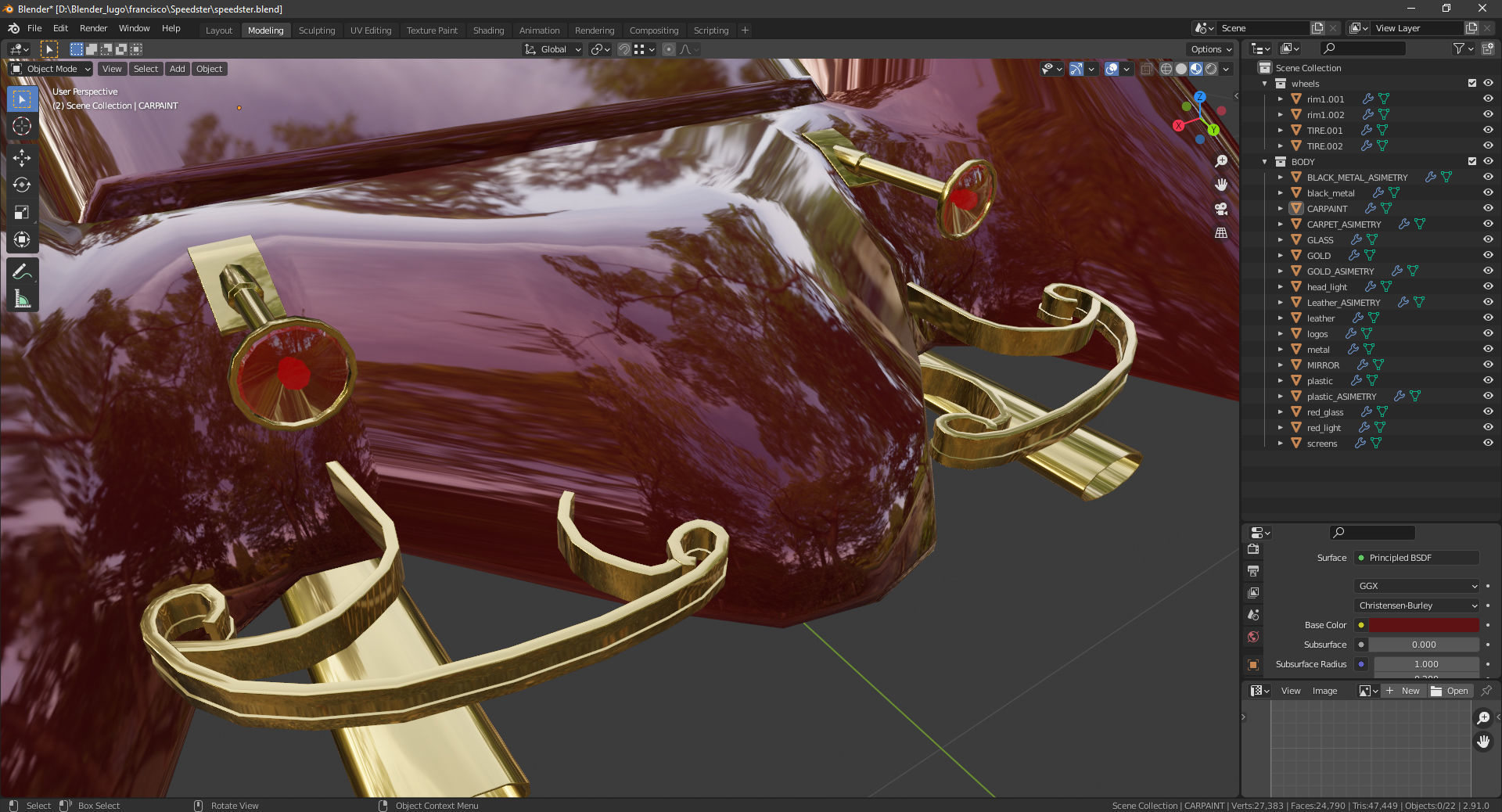1502x812 pixels.
Task: Click the Add button in viewport header
Action: [x=178, y=69]
